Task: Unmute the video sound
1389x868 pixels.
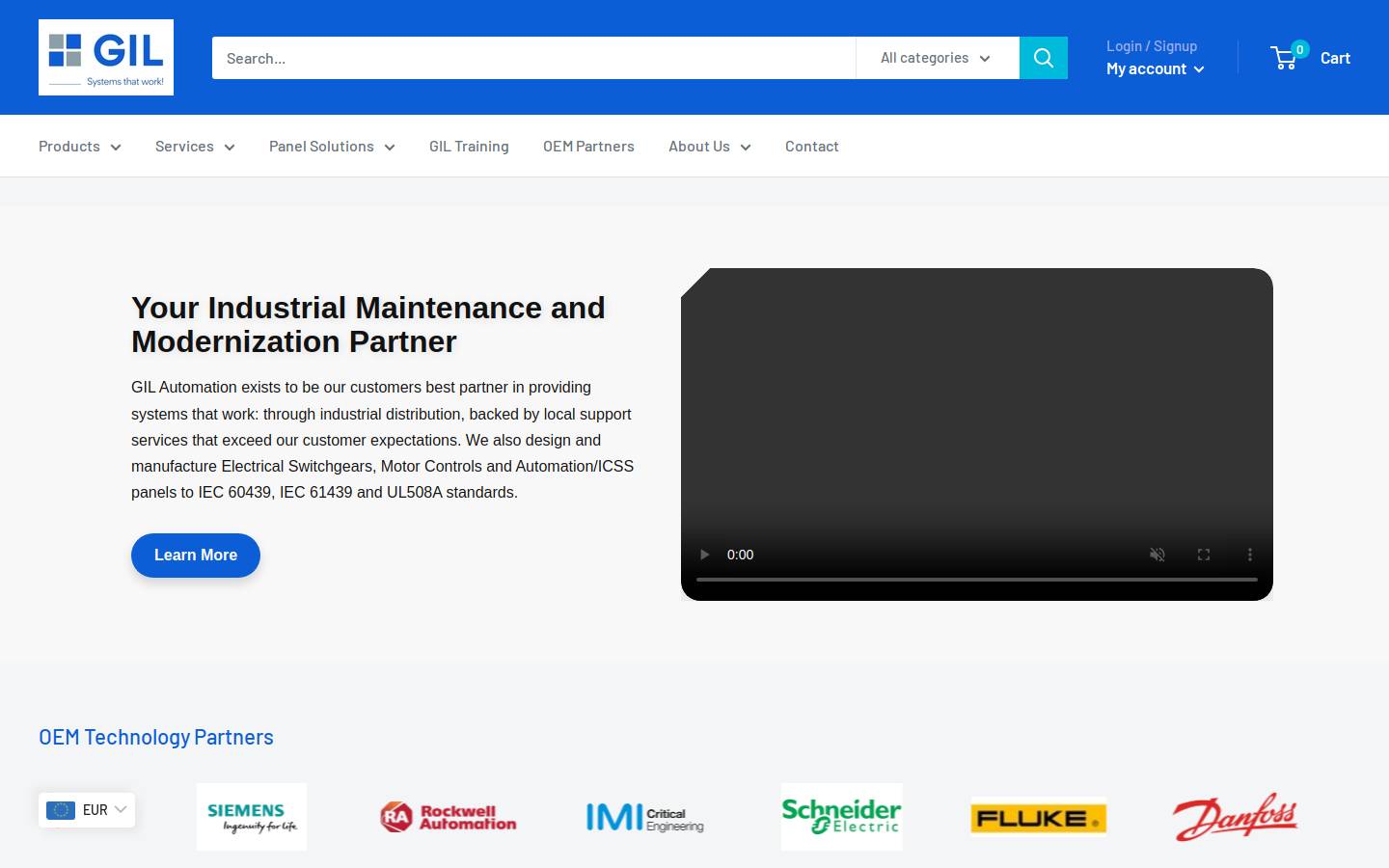Action: click(x=1157, y=555)
